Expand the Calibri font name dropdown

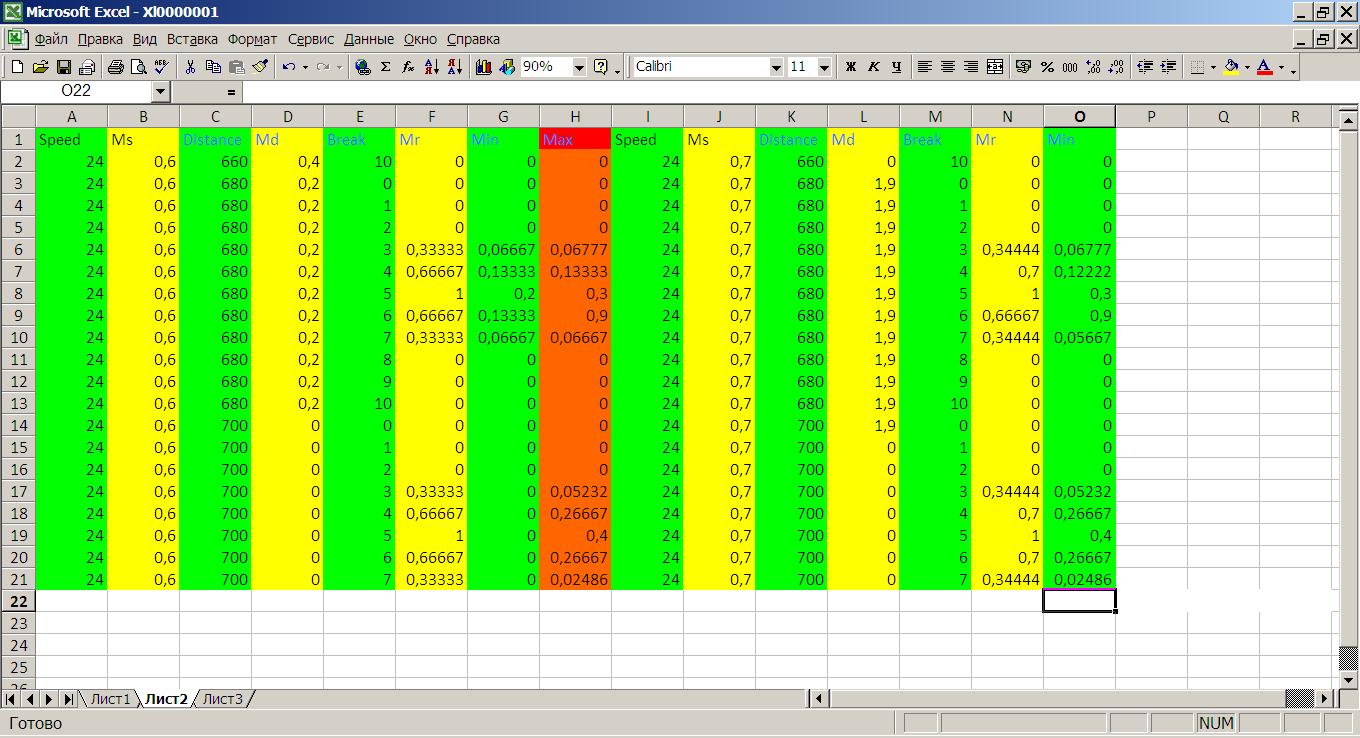776,67
